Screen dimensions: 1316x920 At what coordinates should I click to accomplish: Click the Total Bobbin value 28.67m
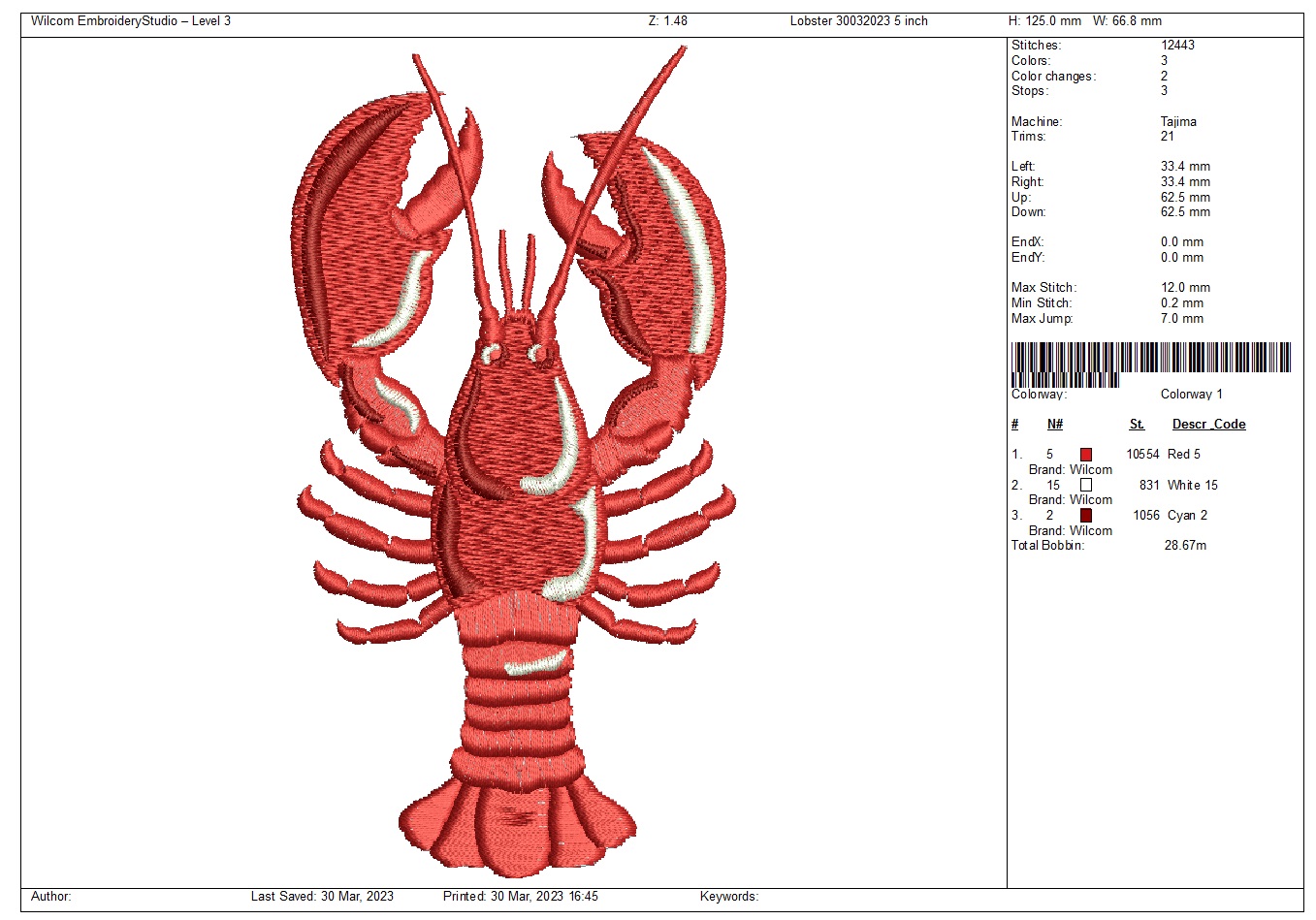pos(1185,546)
